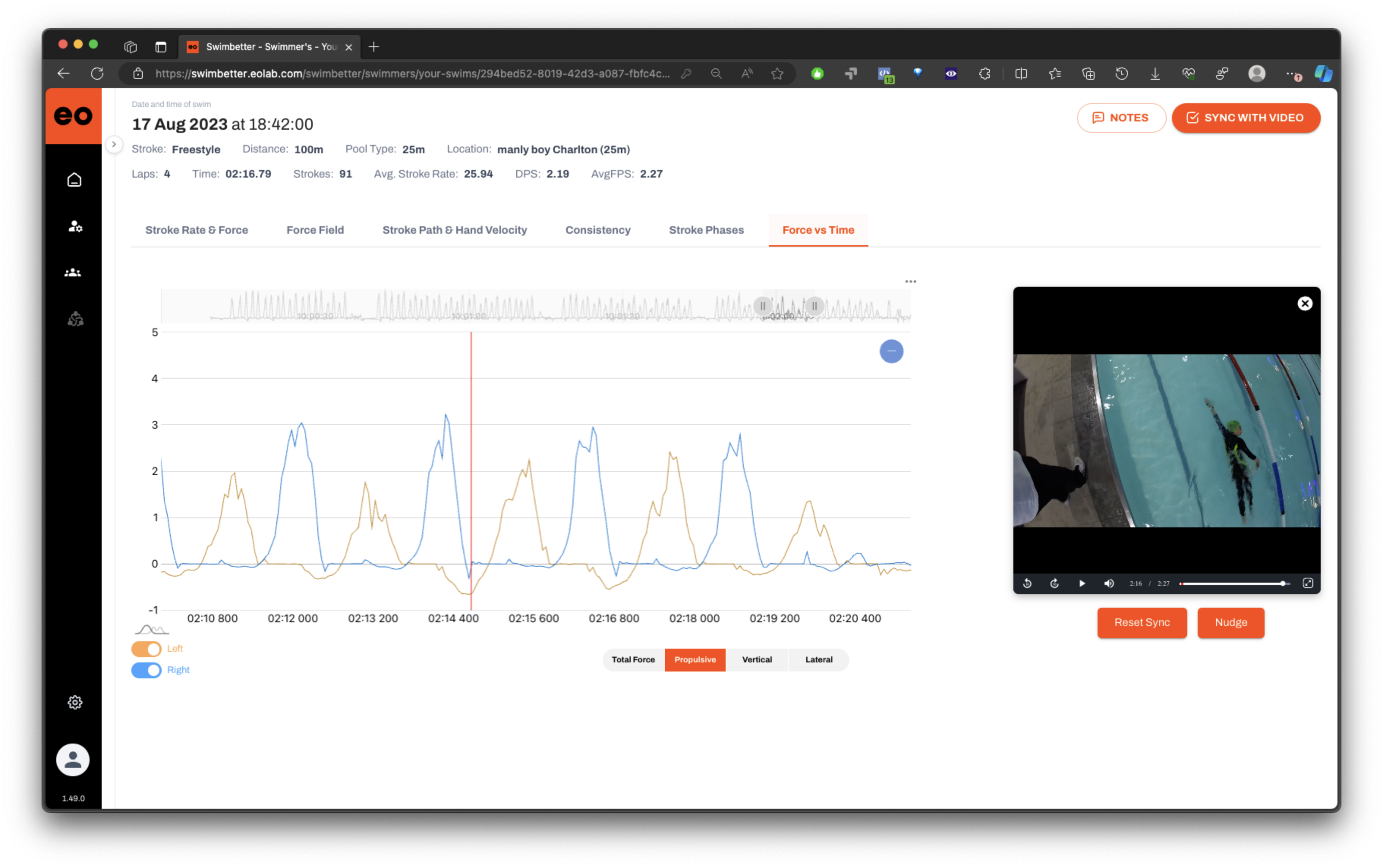Open the browser tab actions icon

click(131, 47)
